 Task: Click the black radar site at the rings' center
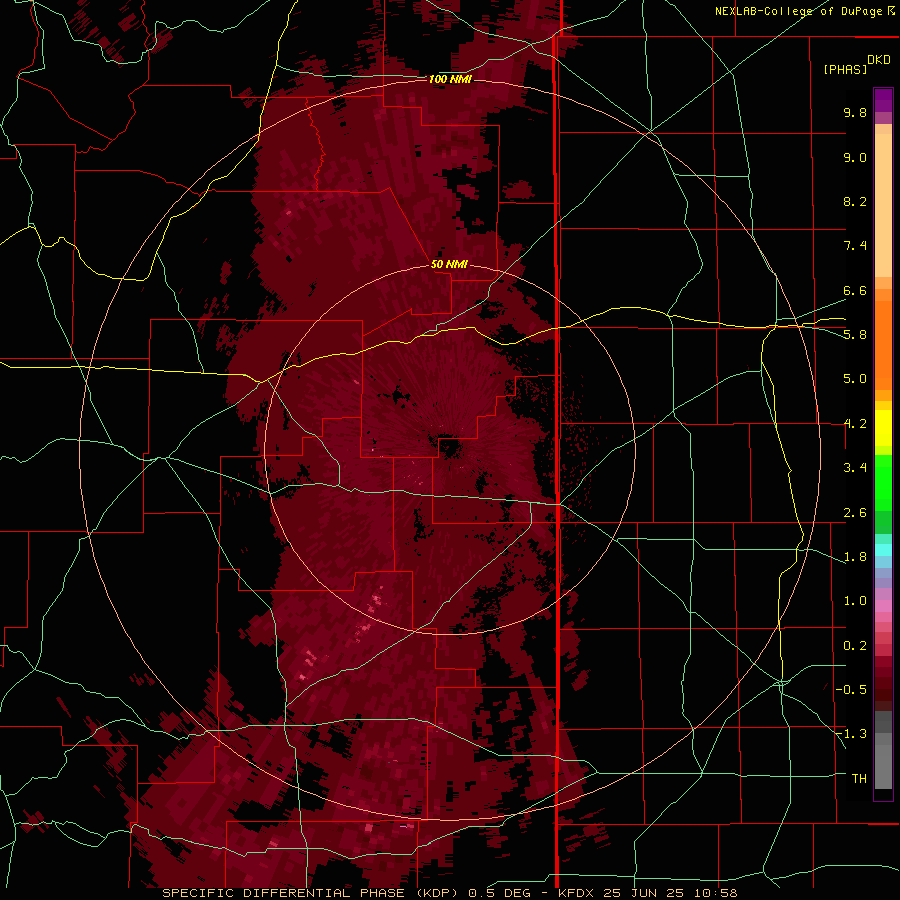[x=450, y=448]
